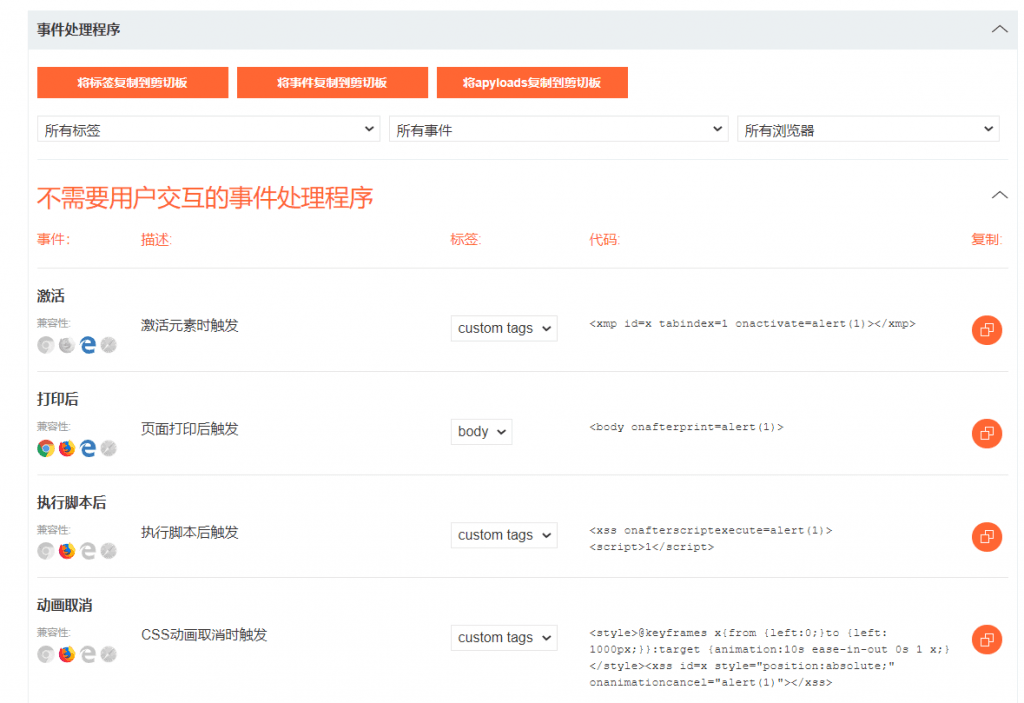Click the 将标签复制到剪切板 button
The width and height of the screenshot is (1024, 703).
133,82
